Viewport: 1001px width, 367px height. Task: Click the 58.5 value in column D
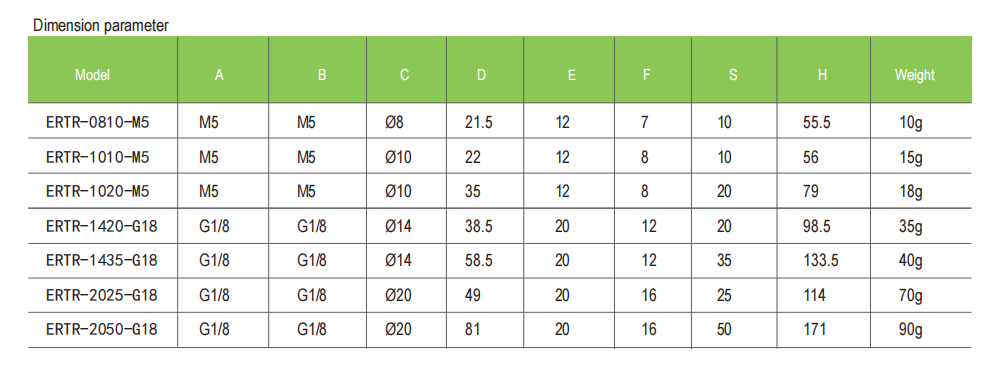click(x=479, y=260)
